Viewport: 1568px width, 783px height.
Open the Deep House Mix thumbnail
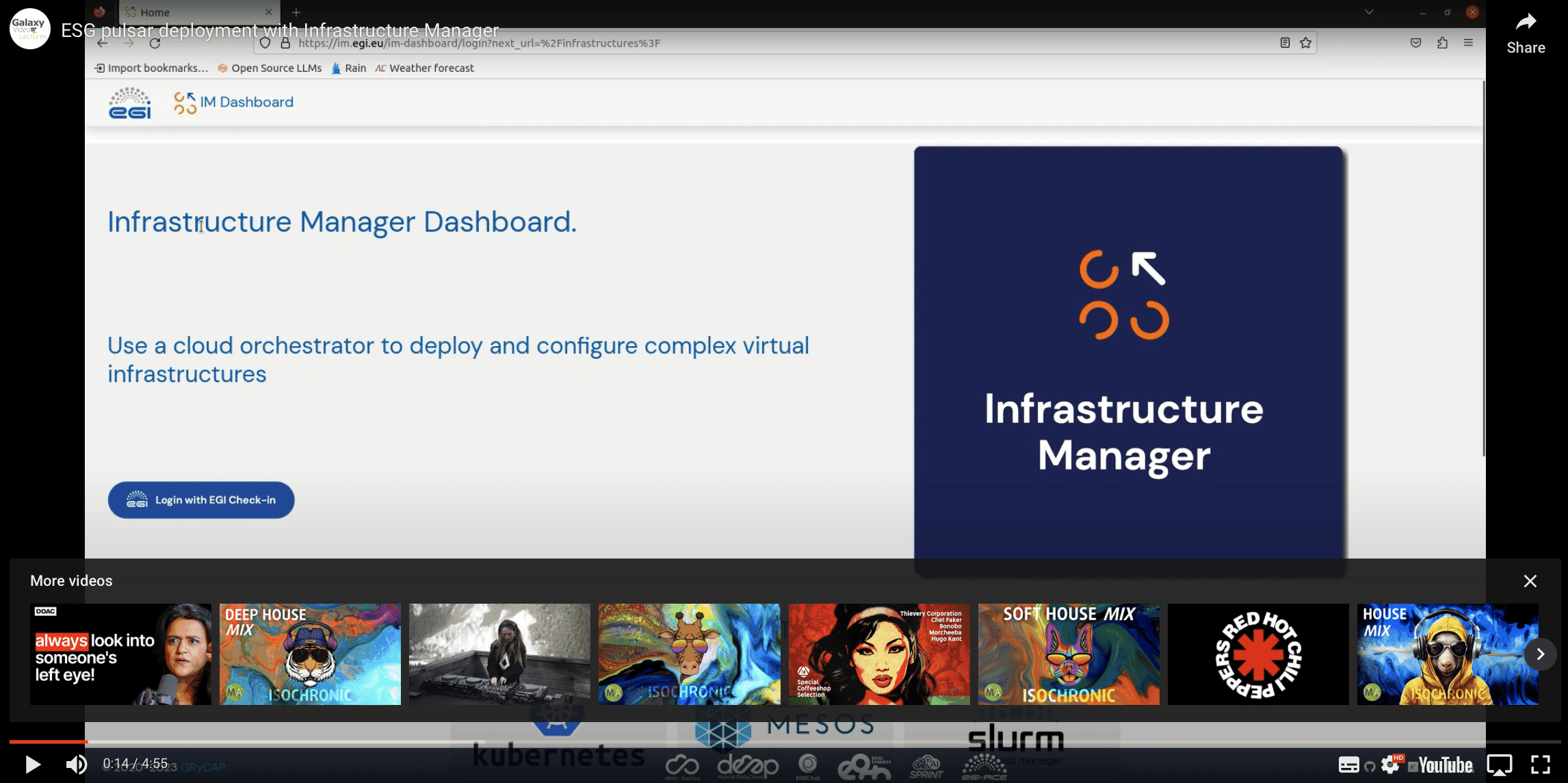[310, 654]
